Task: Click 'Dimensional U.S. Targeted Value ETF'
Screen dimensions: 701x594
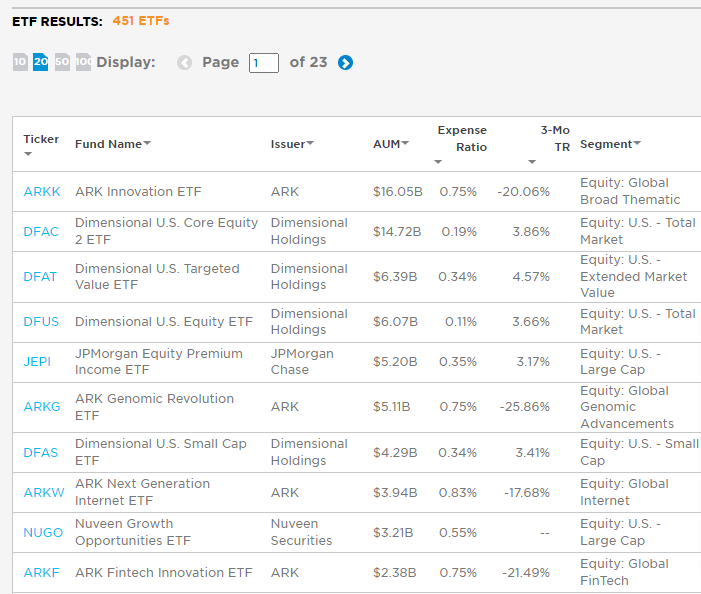Action: coord(157,277)
